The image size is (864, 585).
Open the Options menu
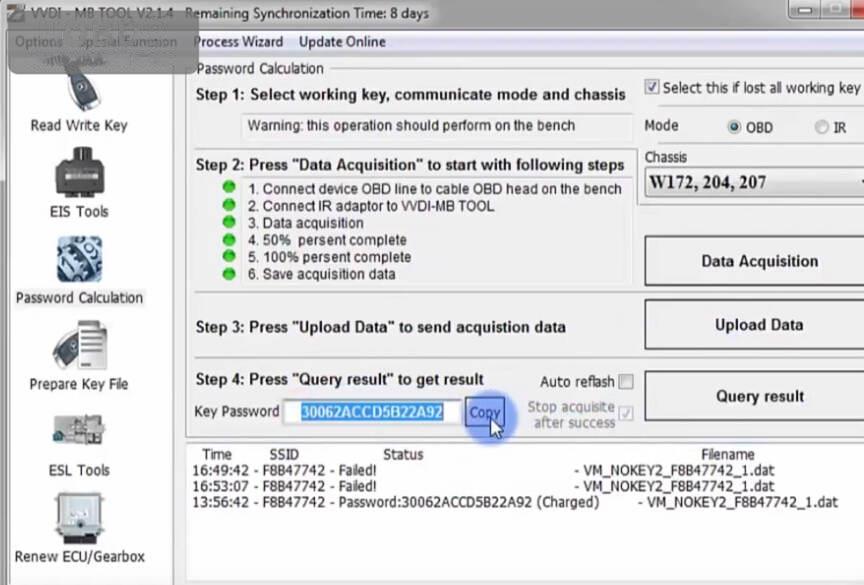[x=39, y=42]
